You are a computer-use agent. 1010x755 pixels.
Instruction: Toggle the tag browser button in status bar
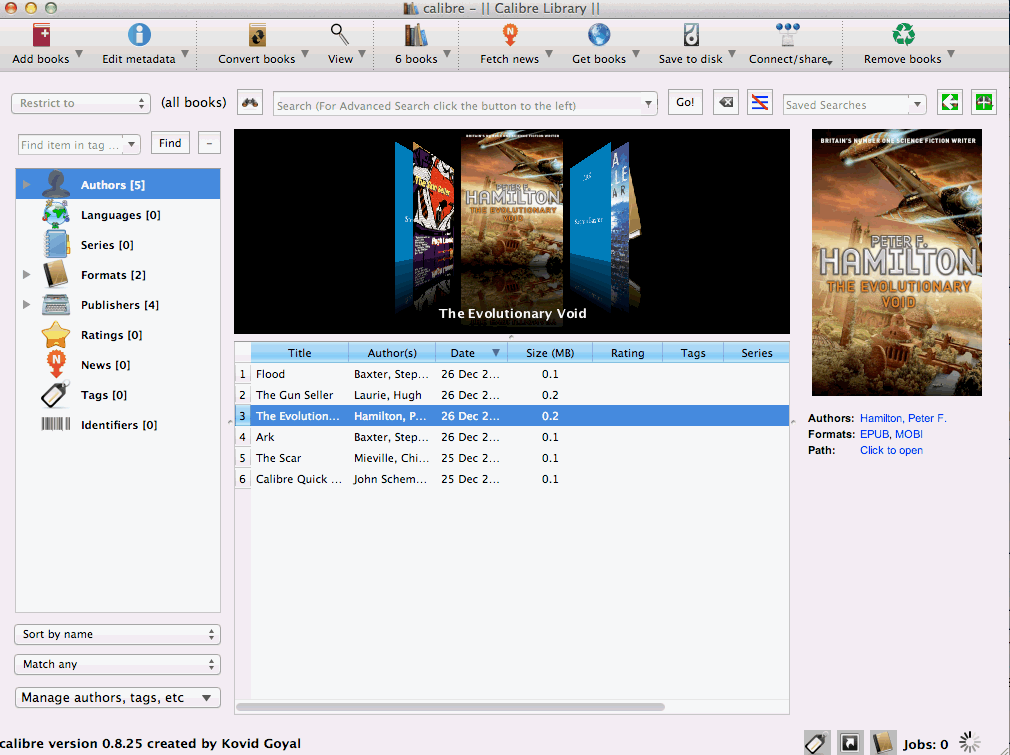817,743
